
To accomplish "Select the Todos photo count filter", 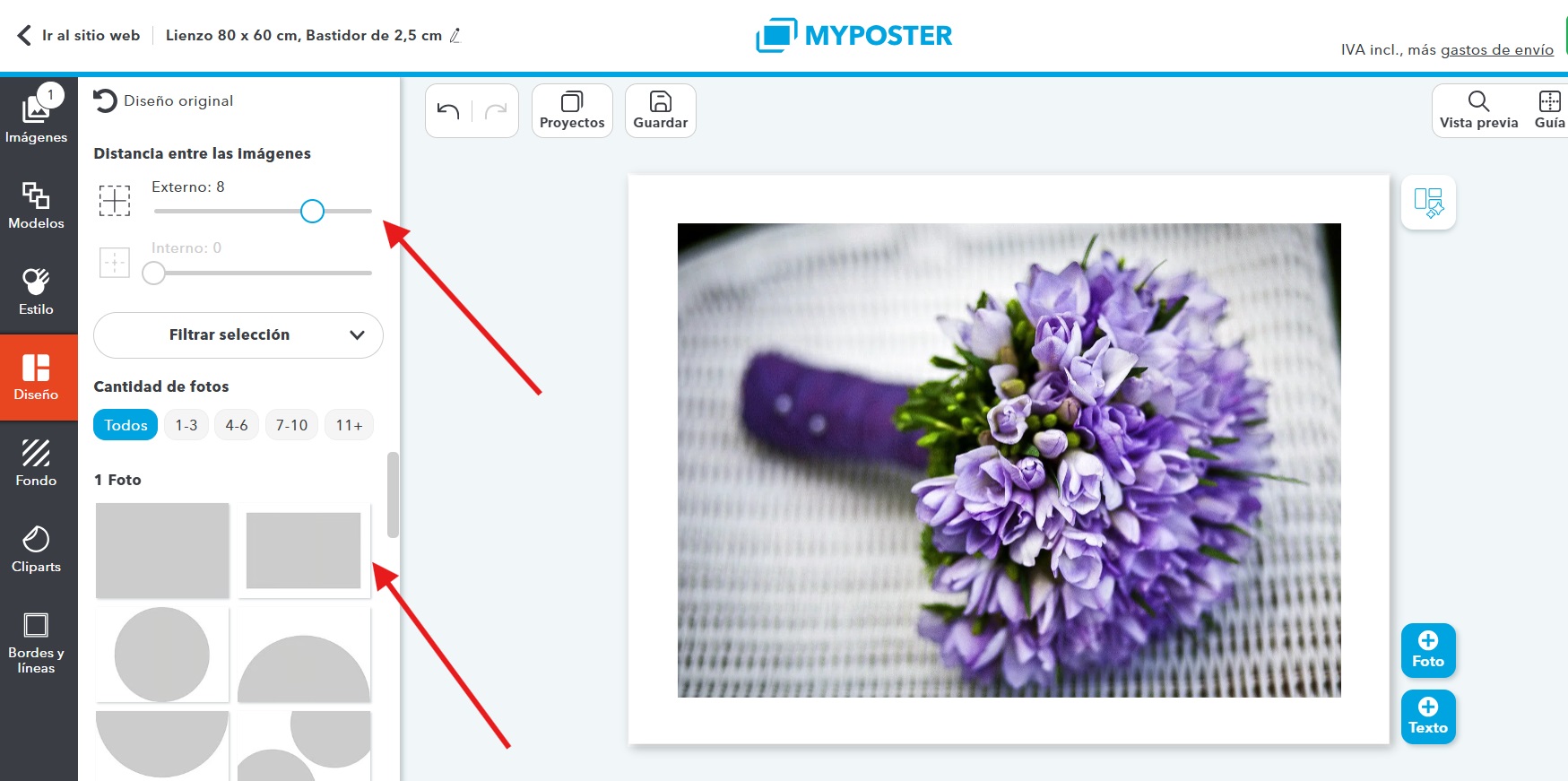I will [x=126, y=425].
